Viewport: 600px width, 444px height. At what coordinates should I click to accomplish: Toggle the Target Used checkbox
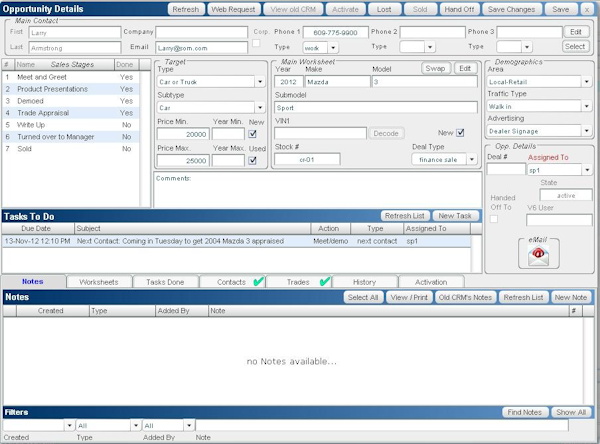[253, 160]
